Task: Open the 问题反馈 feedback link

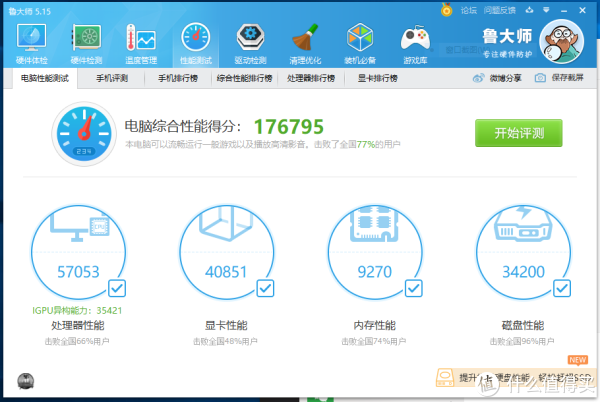Action: [500, 10]
